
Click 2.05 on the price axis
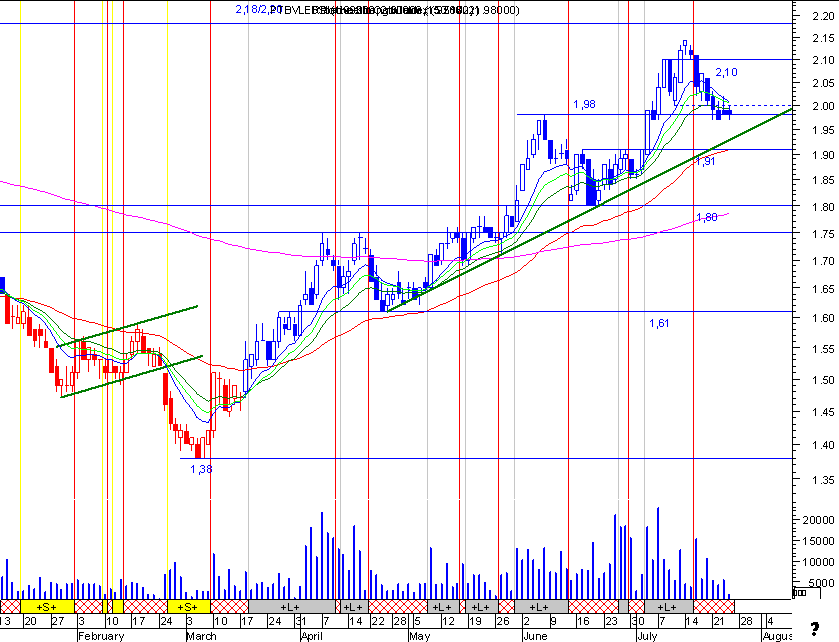click(823, 83)
